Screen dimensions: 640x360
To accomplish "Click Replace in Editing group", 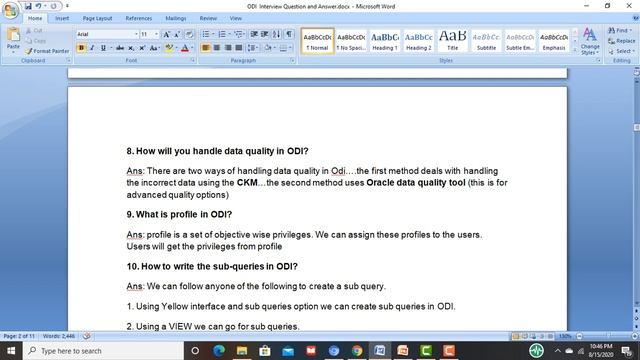I will [x=621, y=41].
